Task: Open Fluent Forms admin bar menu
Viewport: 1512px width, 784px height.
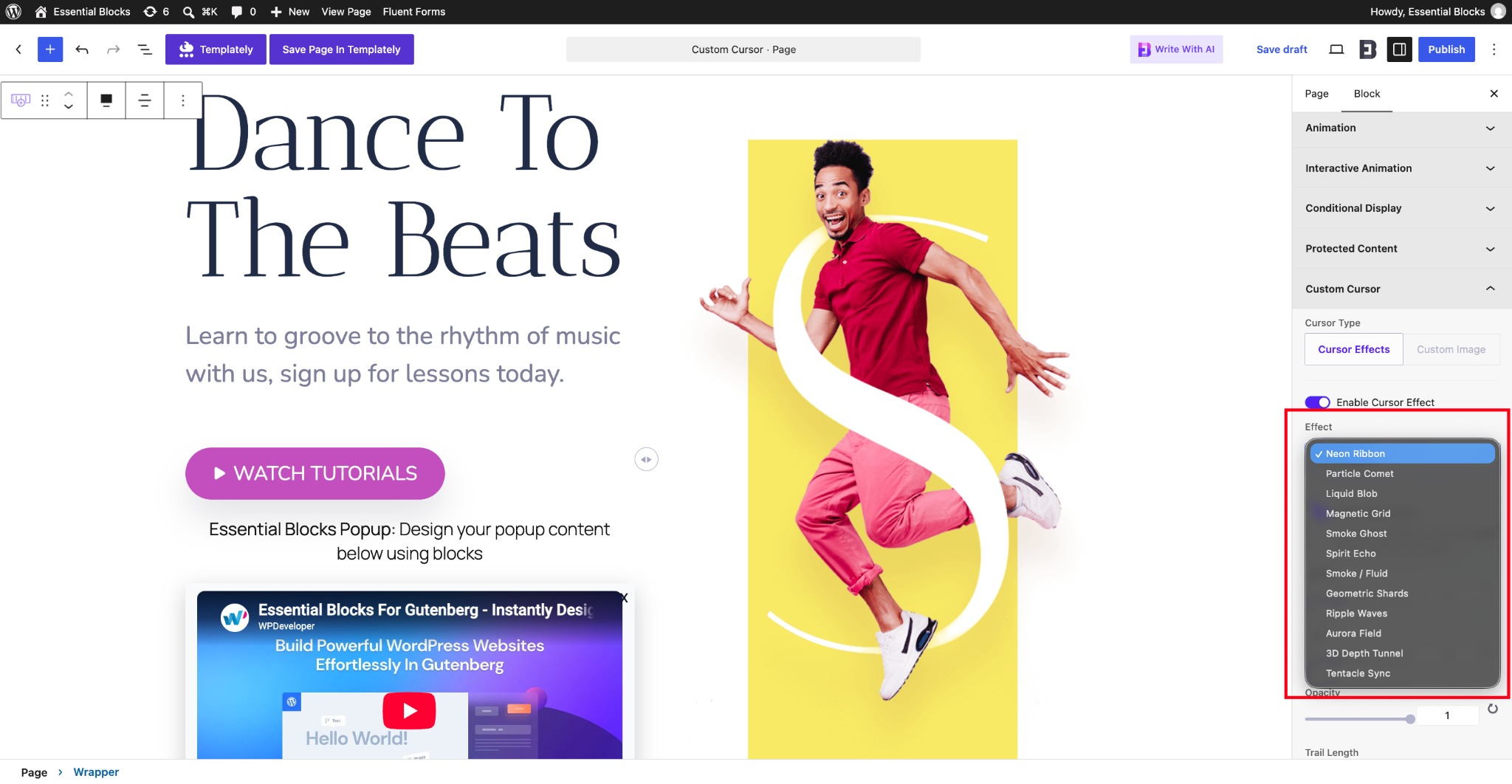Action: tap(413, 12)
